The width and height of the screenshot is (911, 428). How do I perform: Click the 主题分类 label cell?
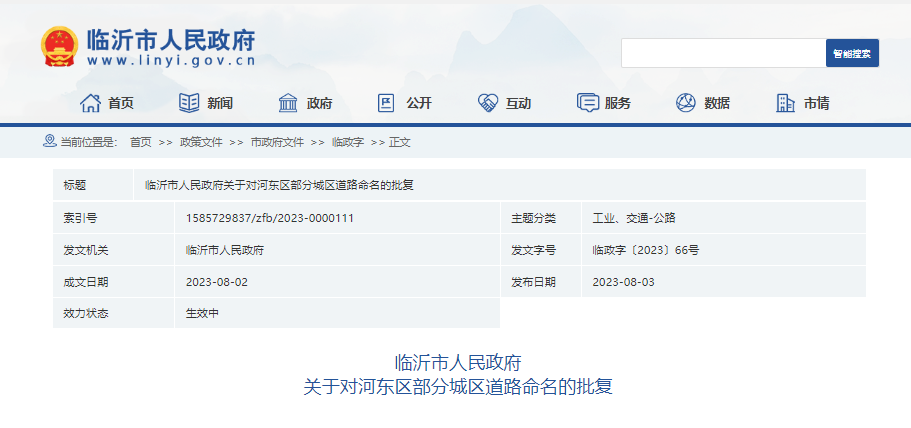click(540, 218)
